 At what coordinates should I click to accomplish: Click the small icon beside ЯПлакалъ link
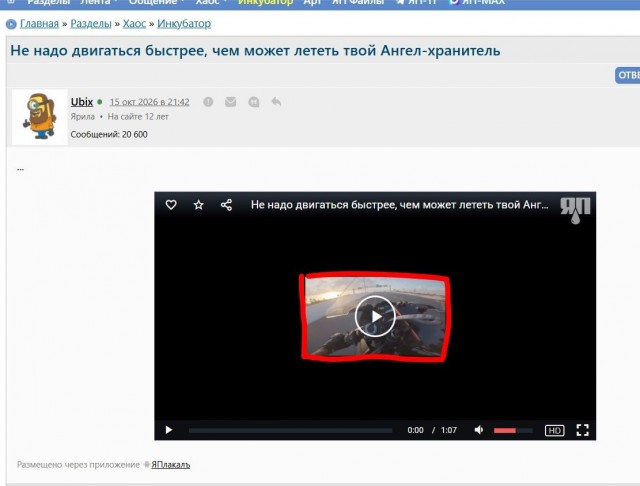(147, 464)
